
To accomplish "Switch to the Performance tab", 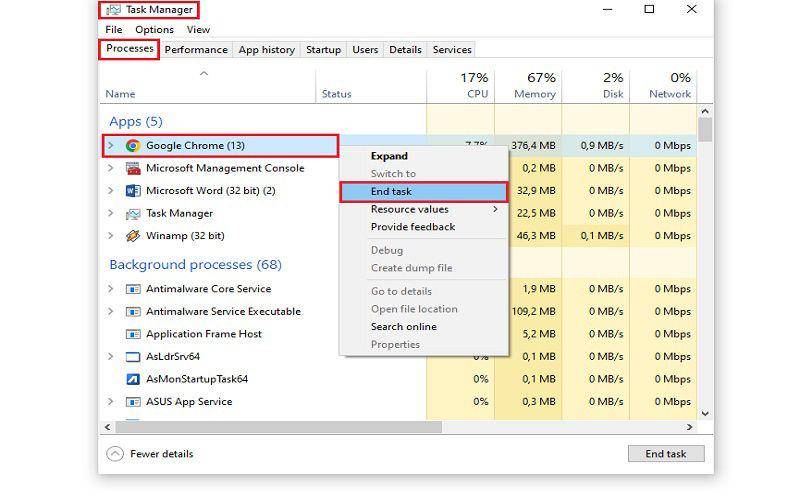I will point(196,49).
